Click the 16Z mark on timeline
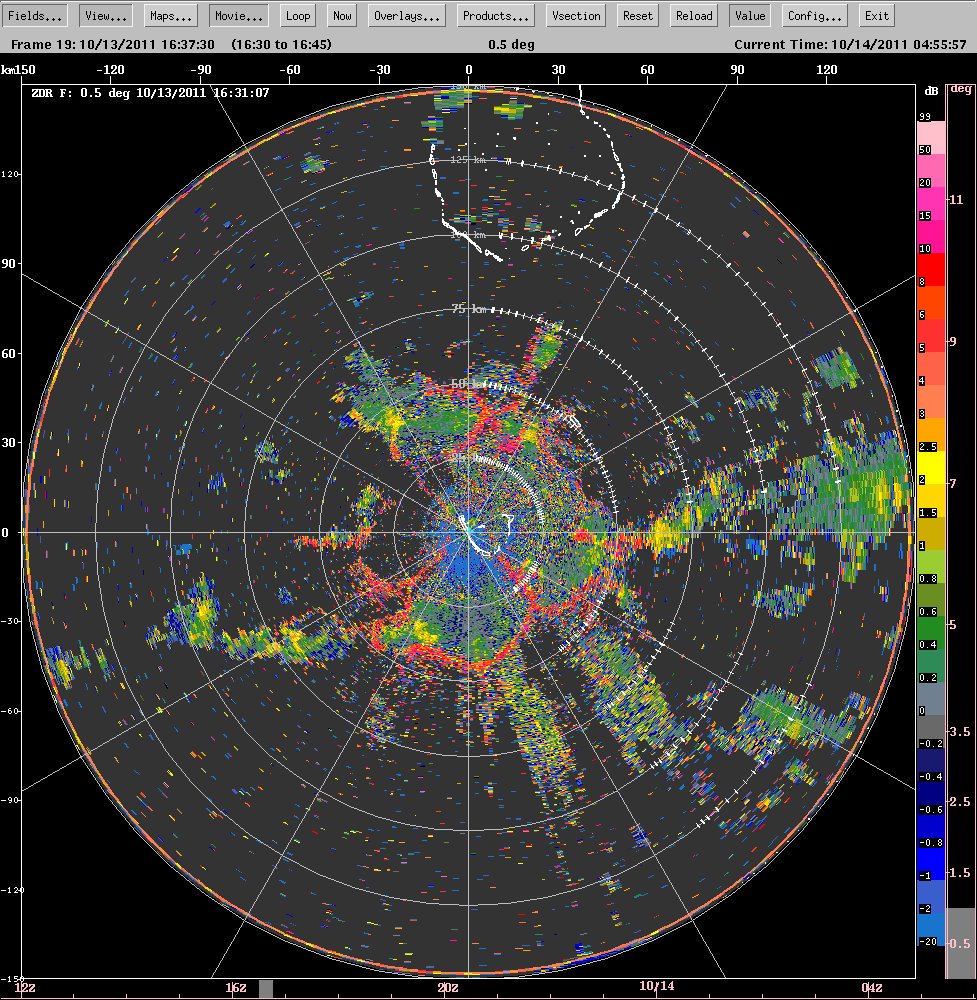Viewport: 977px width, 1000px height. pos(236,987)
